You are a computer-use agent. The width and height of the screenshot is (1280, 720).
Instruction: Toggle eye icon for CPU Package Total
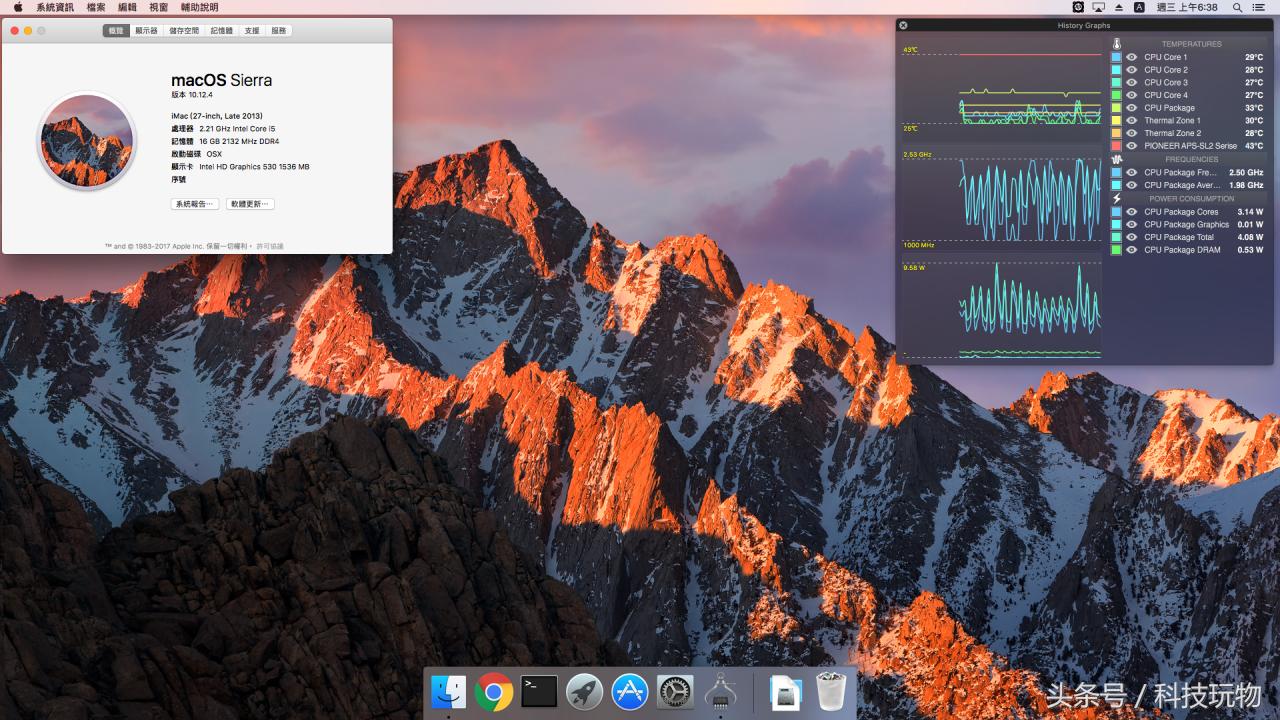[1132, 237]
